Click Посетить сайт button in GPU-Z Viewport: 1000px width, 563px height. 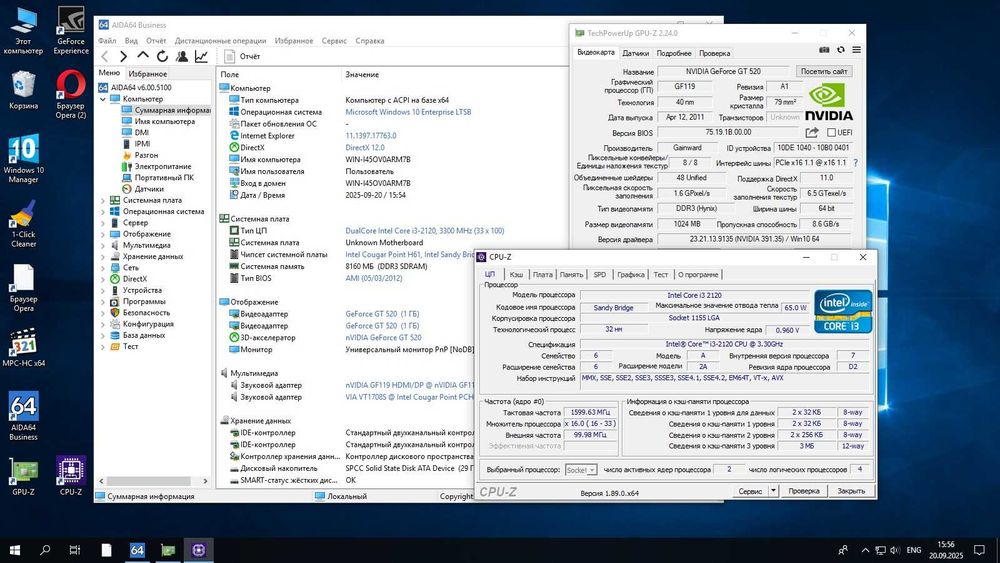[x=824, y=71]
